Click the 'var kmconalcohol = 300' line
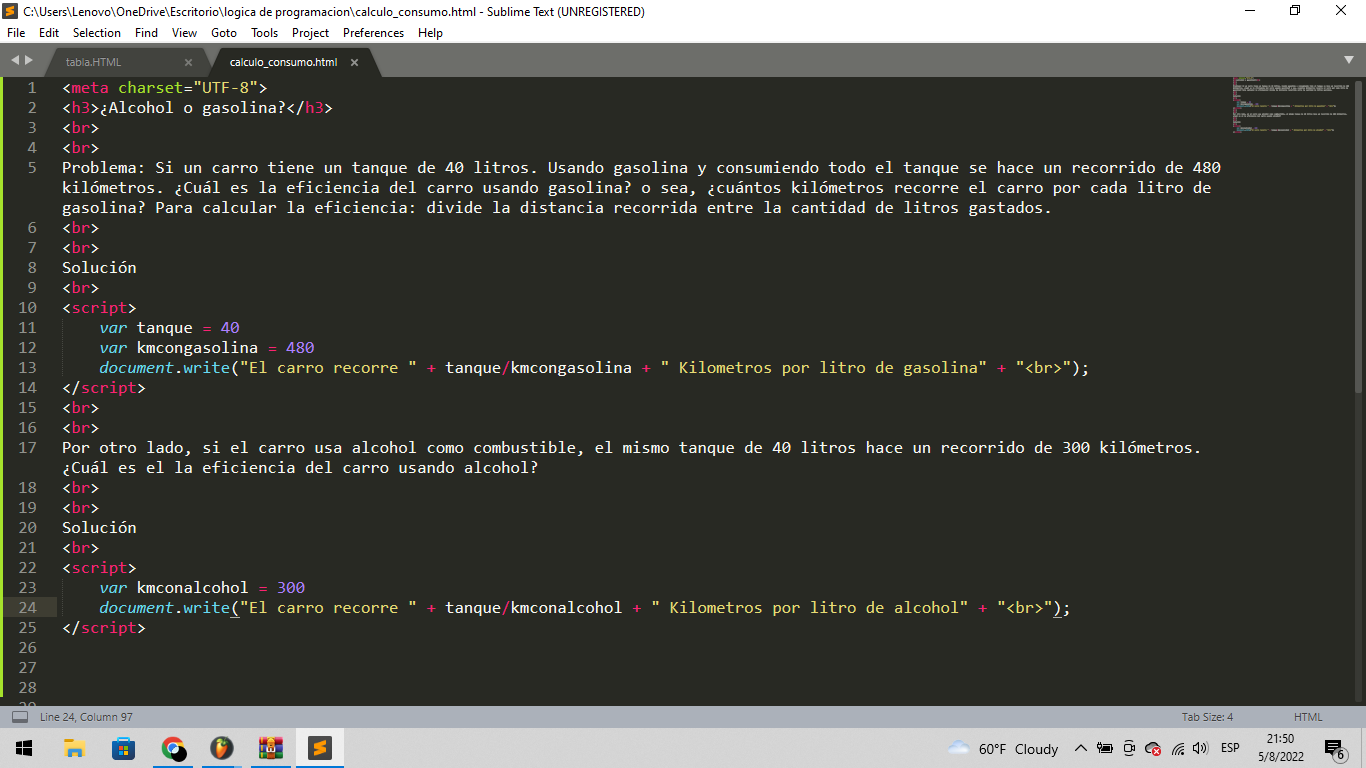1366x768 pixels. pyautogui.click(x=202, y=588)
